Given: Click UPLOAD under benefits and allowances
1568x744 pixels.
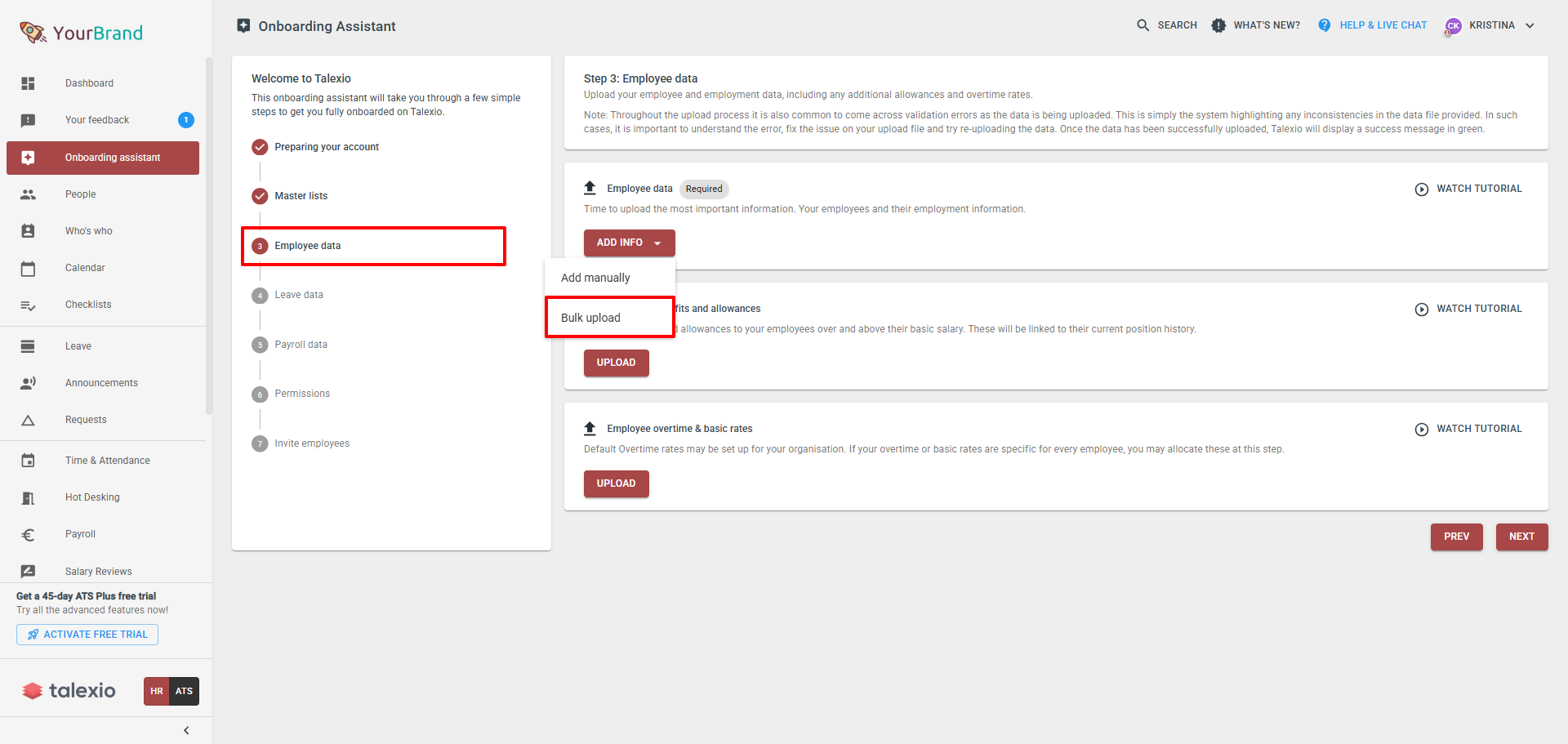Looking at the screenshot, I should coord(616,363).
